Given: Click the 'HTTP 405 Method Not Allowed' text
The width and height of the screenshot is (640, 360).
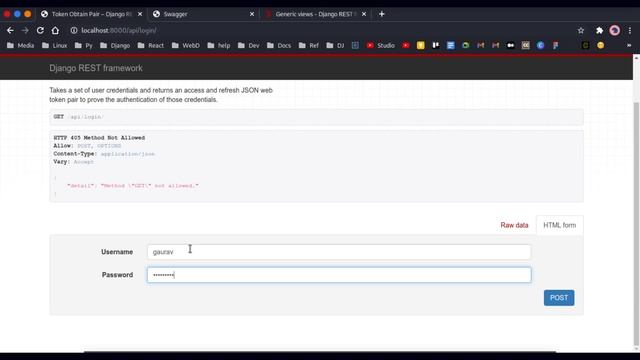Looking at the screenshot, I should click(99, 138).
